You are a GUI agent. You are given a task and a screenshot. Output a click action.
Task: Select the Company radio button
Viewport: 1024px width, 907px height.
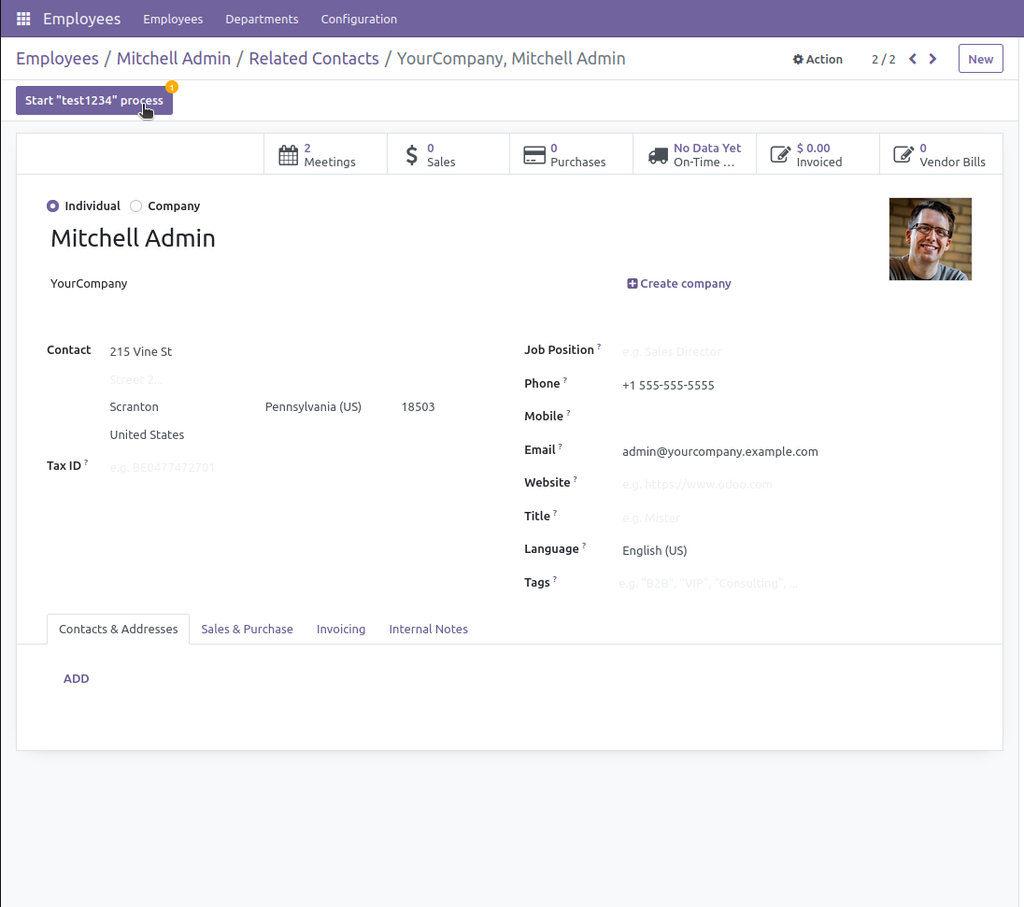click(136, 206)
